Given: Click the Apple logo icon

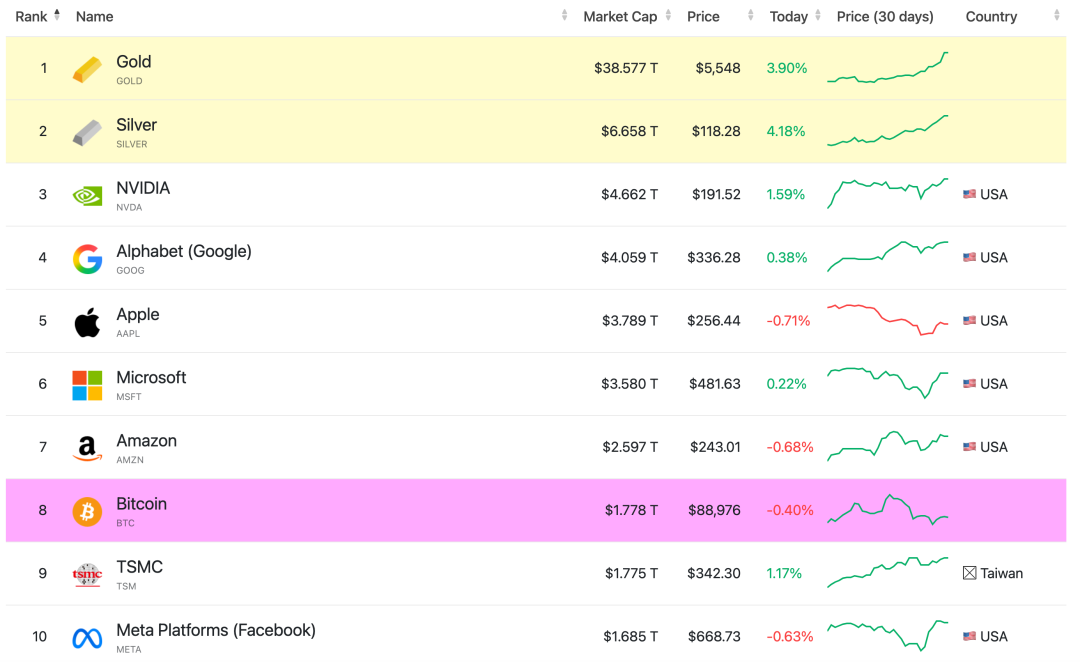Looking at the screenshot, I should (x=87, y=322).
